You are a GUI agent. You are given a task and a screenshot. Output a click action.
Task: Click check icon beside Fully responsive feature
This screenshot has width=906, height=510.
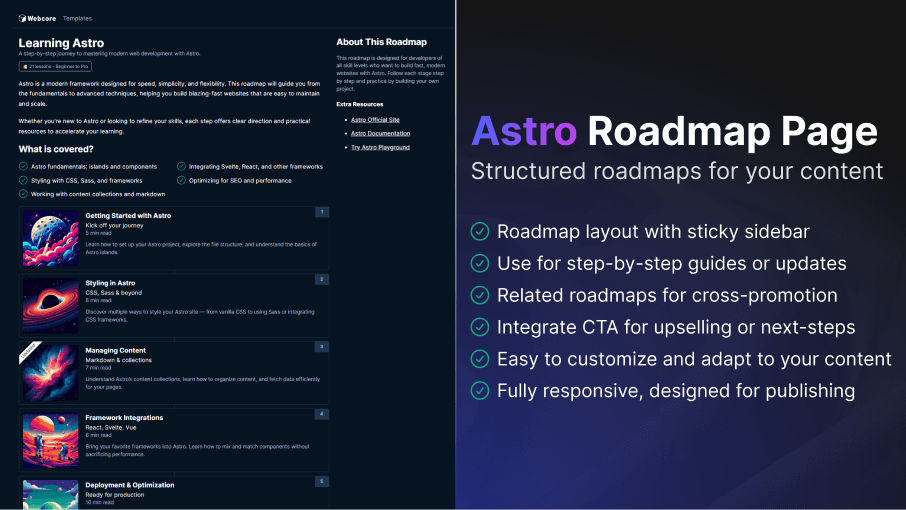[480, 391]
